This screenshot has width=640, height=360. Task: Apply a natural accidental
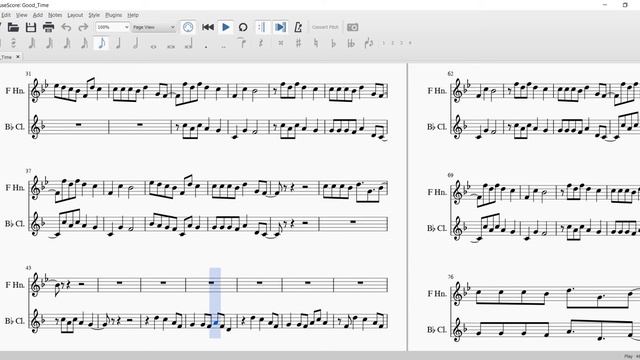pos(316,43)
